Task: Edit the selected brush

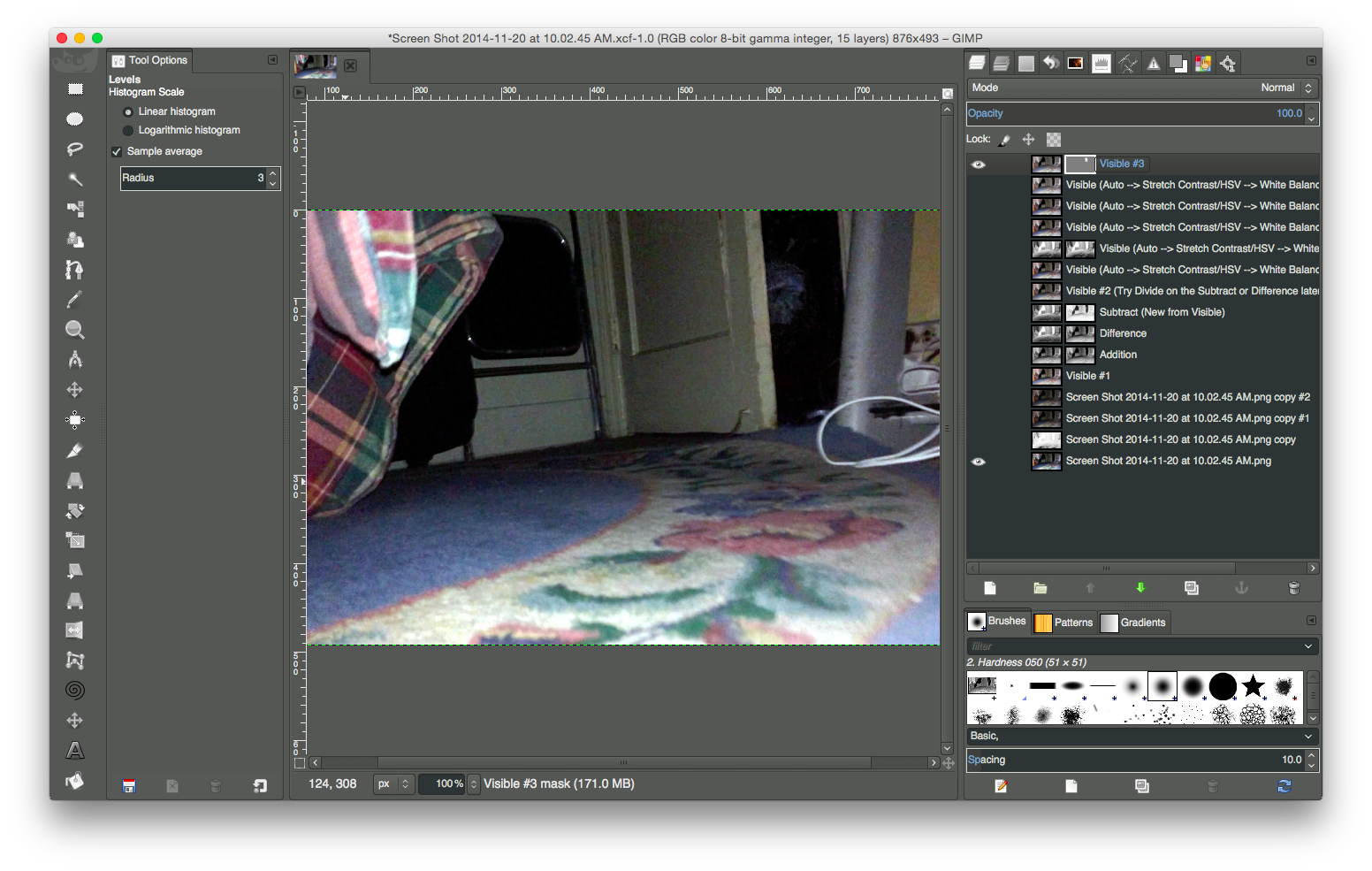Action: 1001,786
